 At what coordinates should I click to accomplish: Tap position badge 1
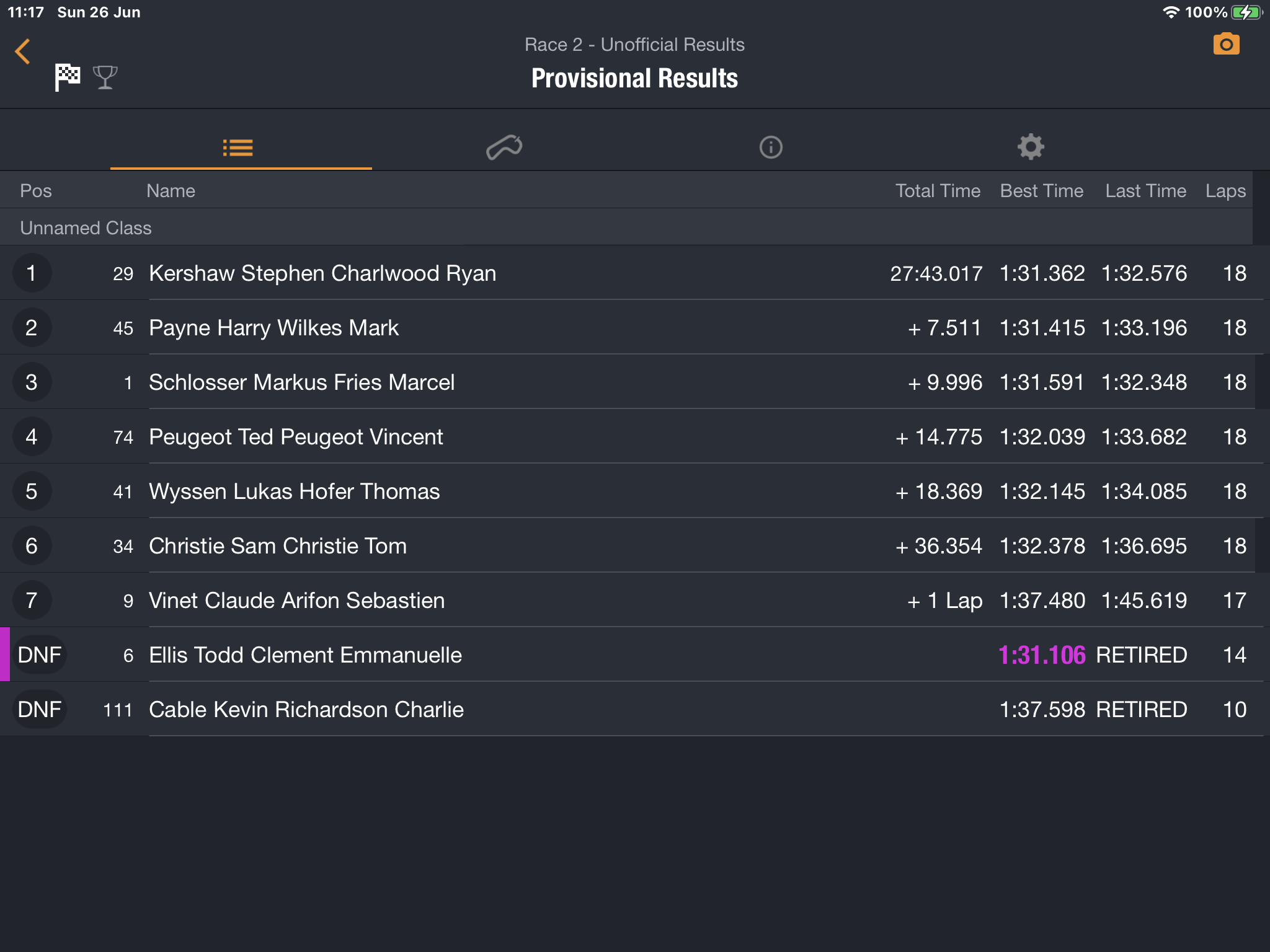pyautogui.click(x=32, y=273)
